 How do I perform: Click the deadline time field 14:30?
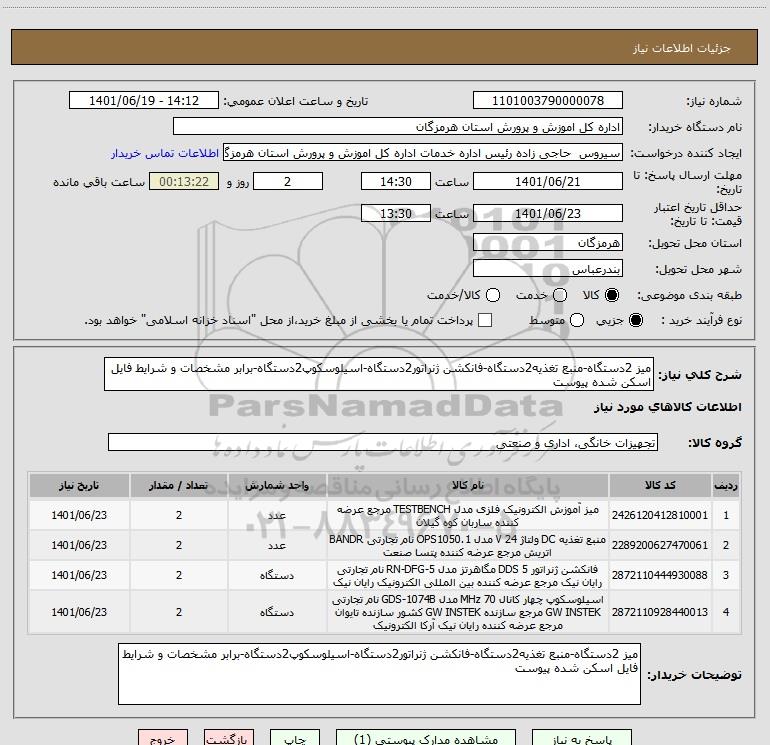click(396, 181)
